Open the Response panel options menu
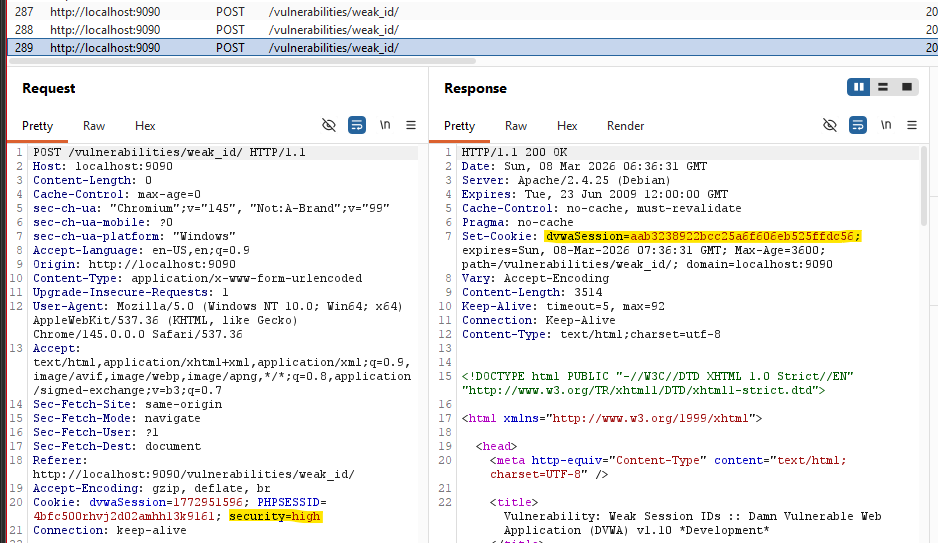 coord(912,125)
